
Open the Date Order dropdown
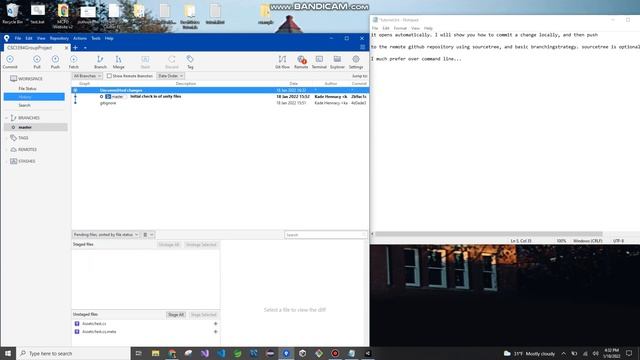pos(171,76)
